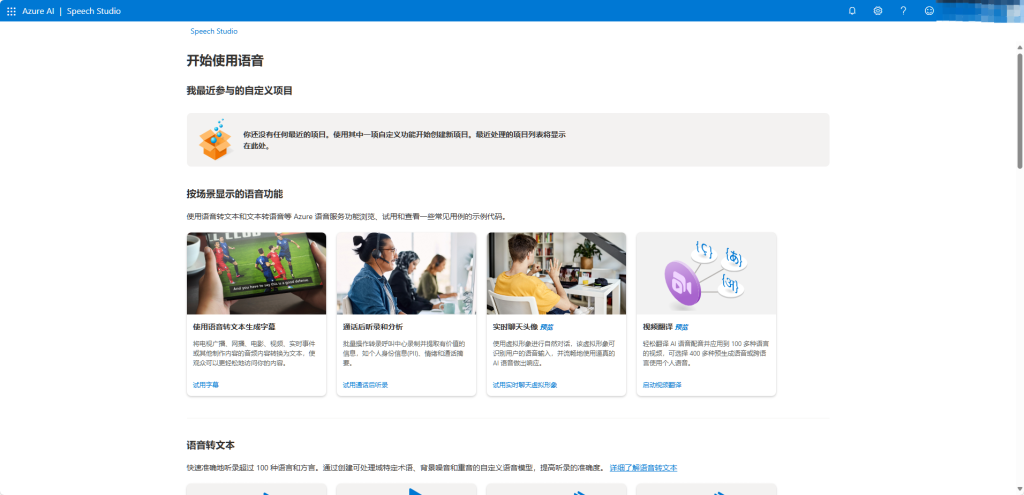The height and width of the screenshot is (495, 1024).
Task: Open the notifications bell icon
Action: [852, 11]
